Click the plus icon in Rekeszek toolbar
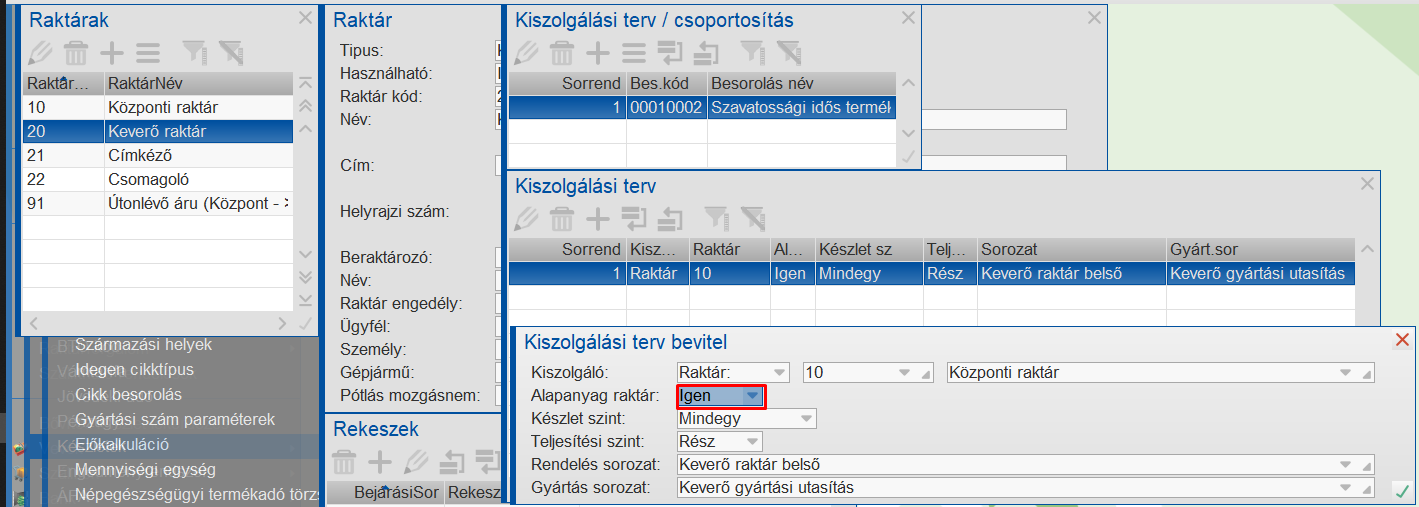Screen dimensions: 1419x507 [x=380, y=461]
